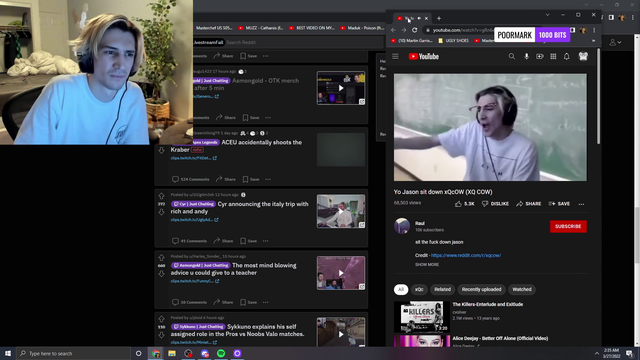Go back in the YouTube window

(393, 30)
